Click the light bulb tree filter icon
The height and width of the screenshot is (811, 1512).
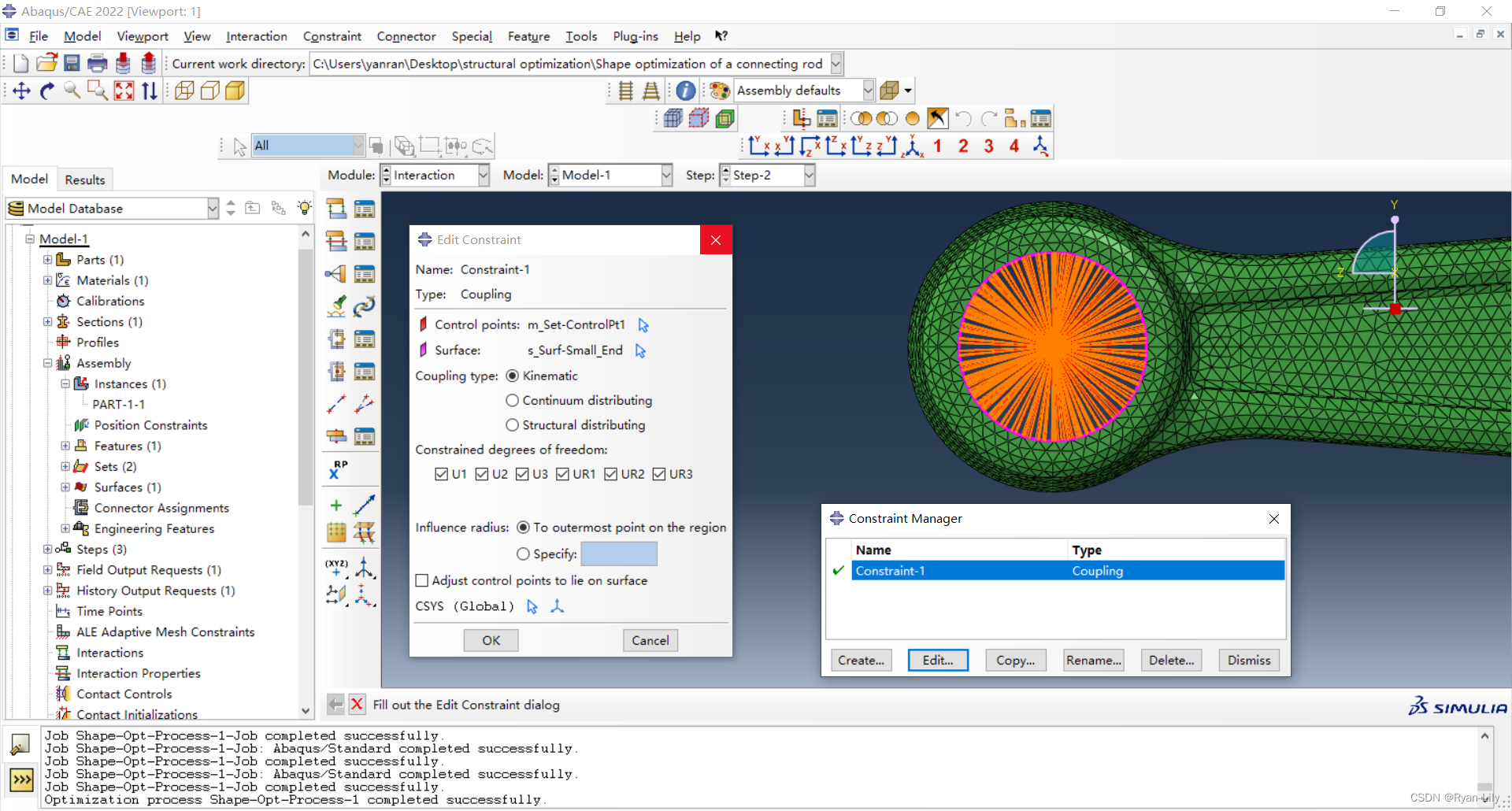coord(304,208)
